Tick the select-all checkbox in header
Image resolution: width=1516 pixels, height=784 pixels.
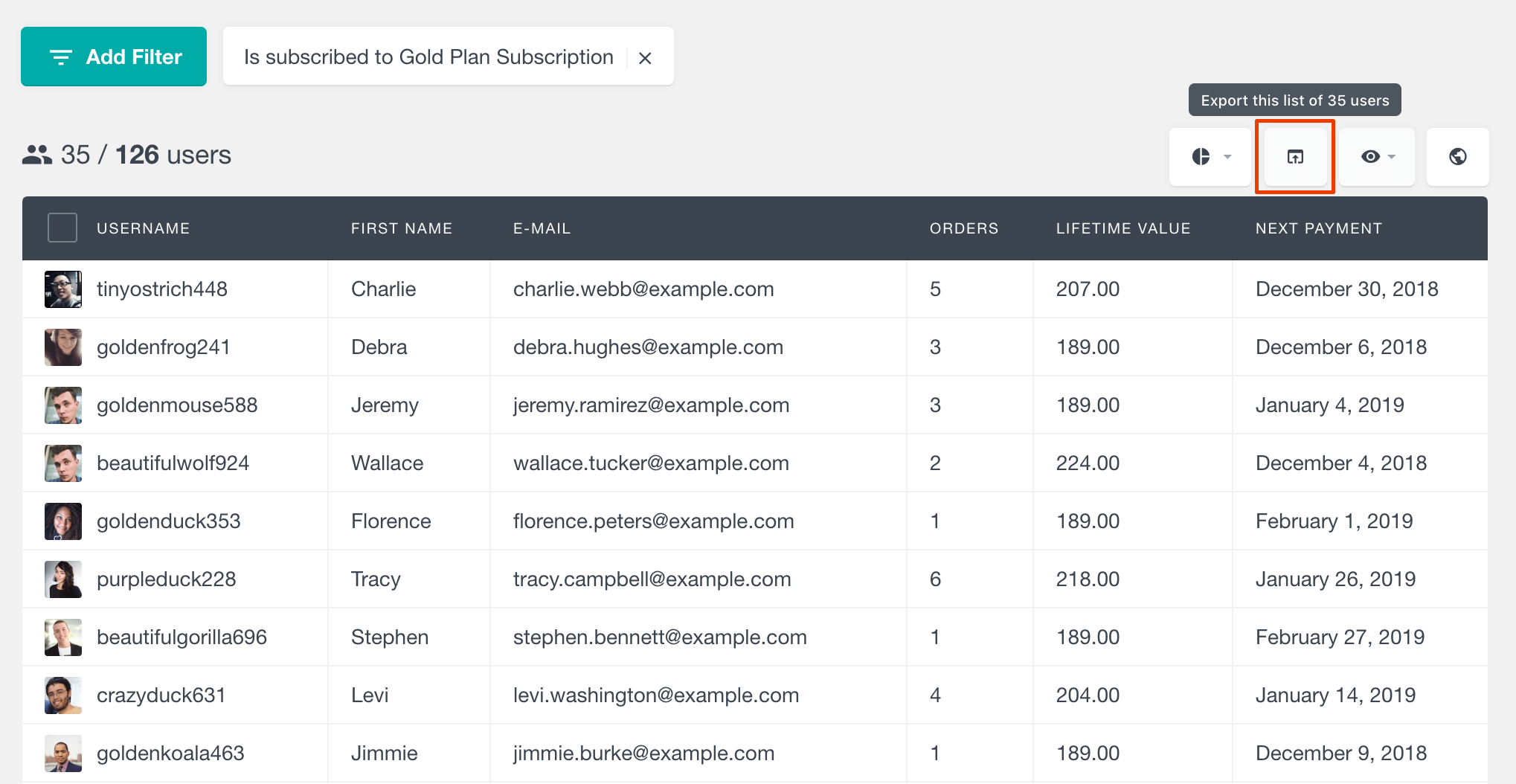62,228
